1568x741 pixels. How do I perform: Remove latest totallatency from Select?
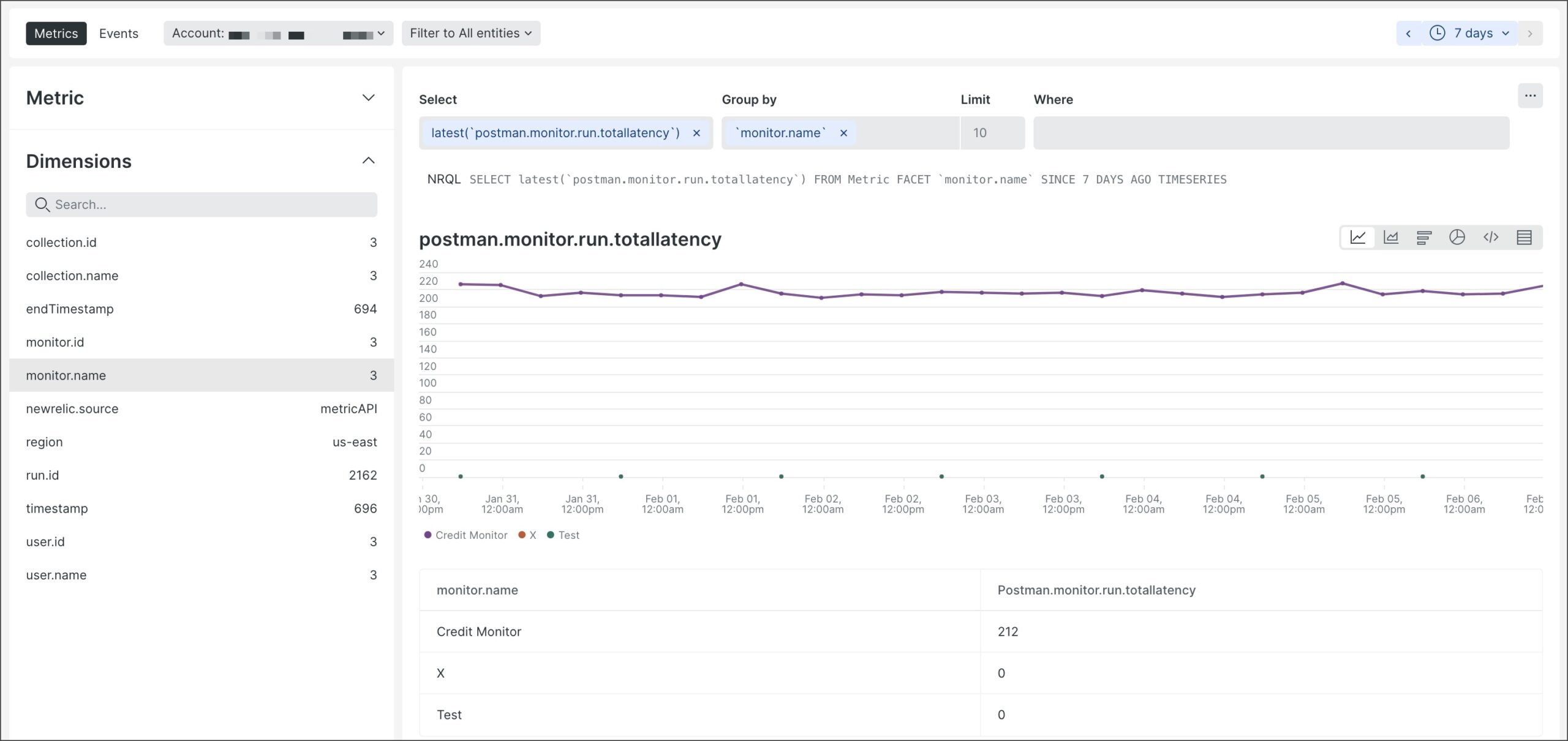pos(696,133)
